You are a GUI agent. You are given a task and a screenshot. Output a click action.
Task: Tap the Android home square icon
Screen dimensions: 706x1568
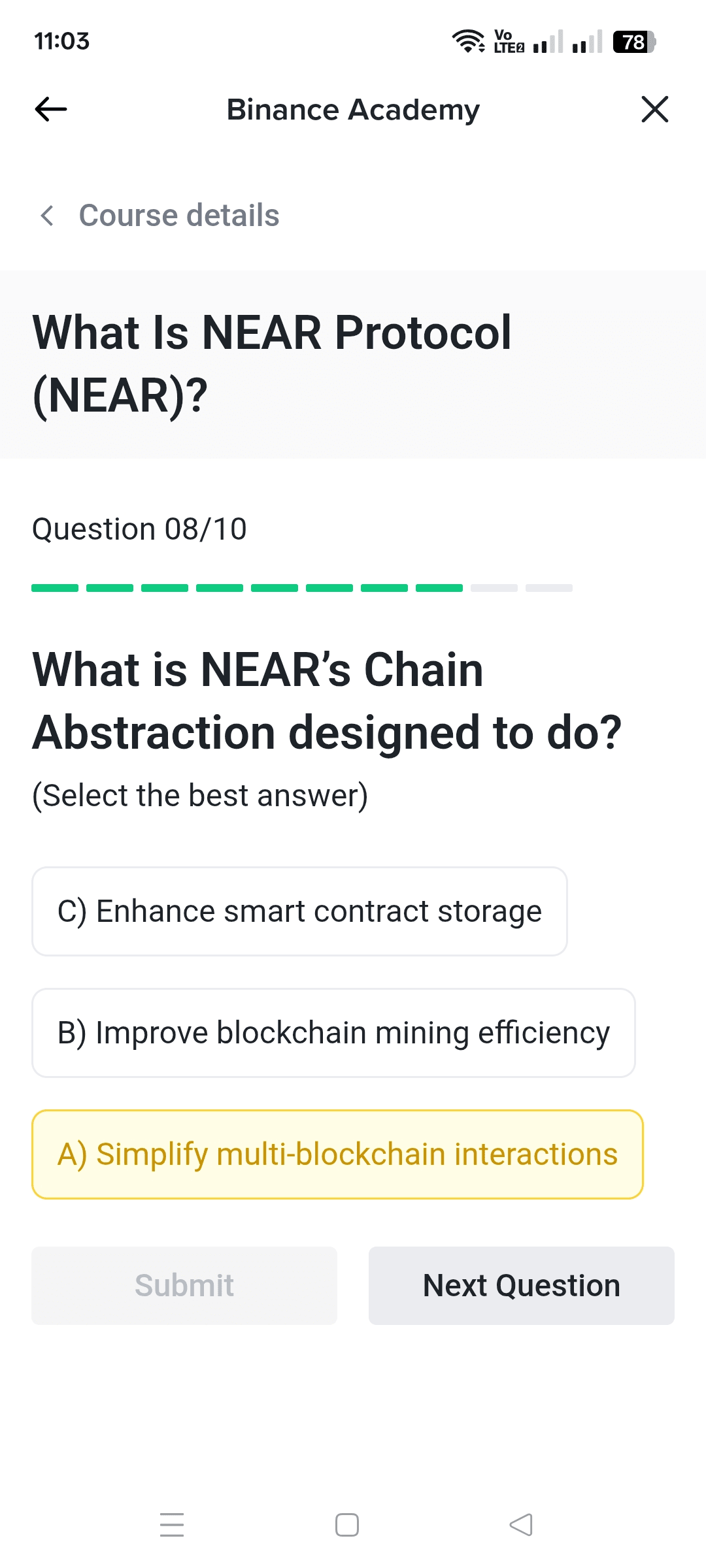(x=347, y=1525)
